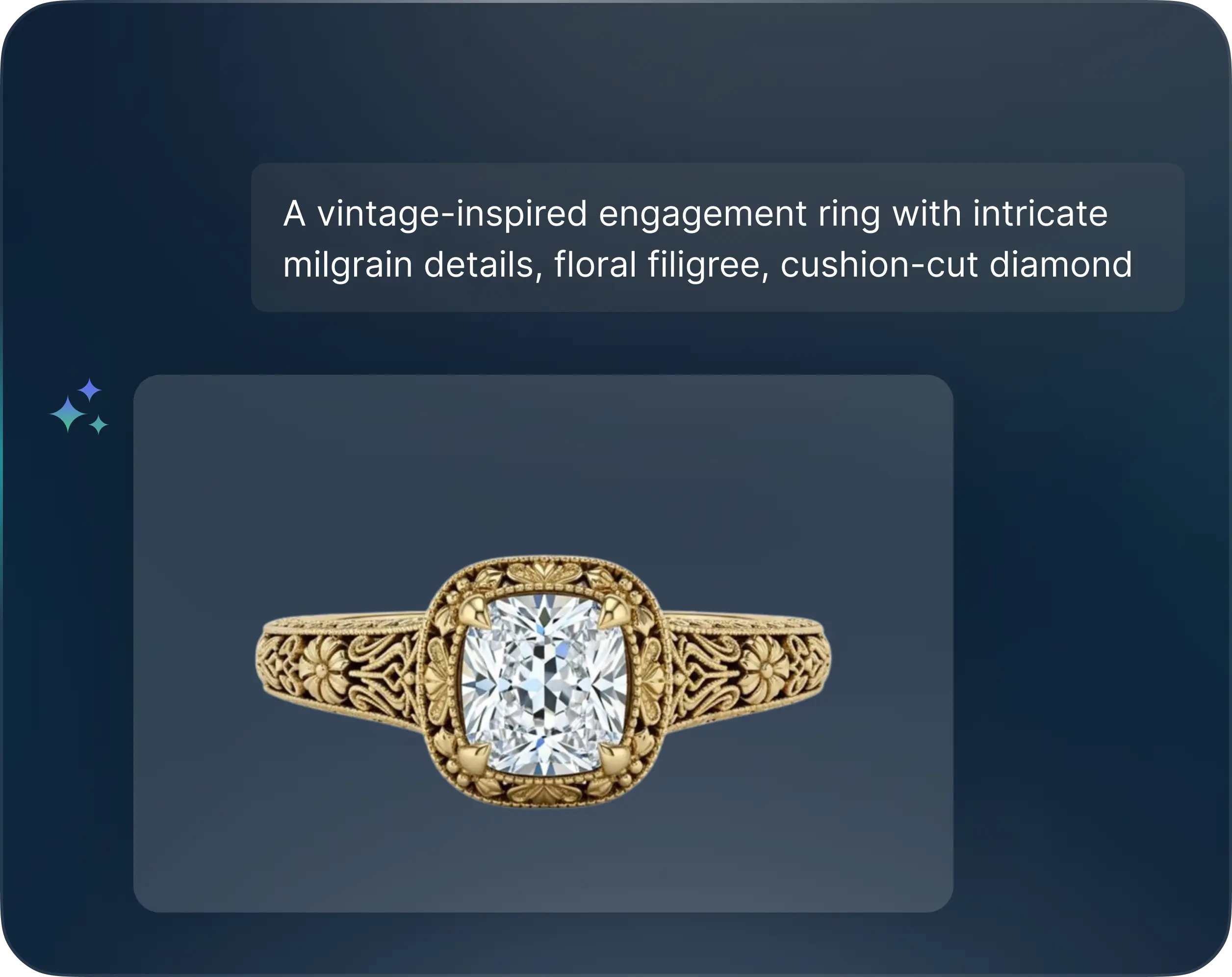Click the gold halo above the diamond
This screenshot has height=977, width=1232.
(543, 575)
